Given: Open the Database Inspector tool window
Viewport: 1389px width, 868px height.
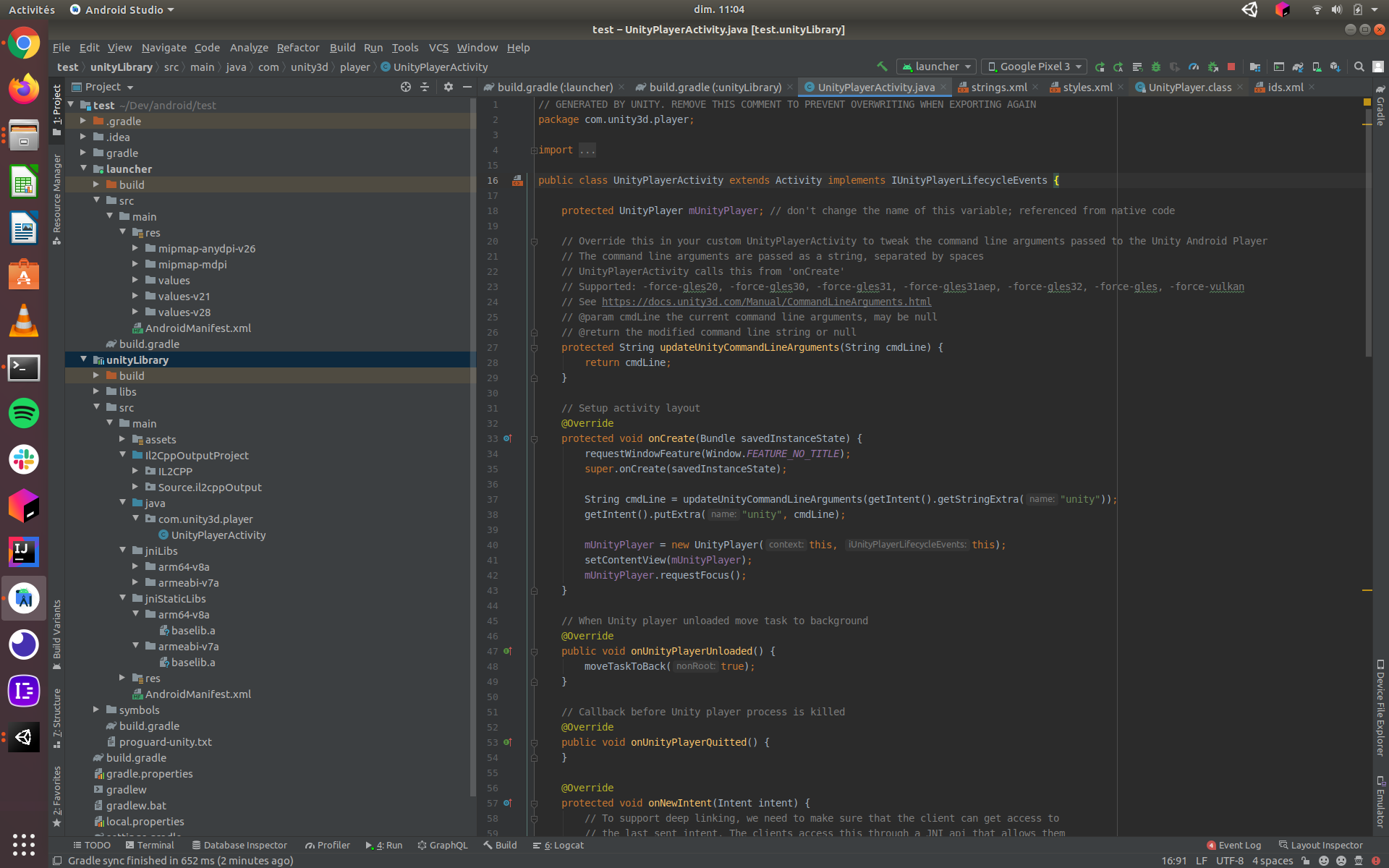Looking at the screenshot, I should pos(239,845).
